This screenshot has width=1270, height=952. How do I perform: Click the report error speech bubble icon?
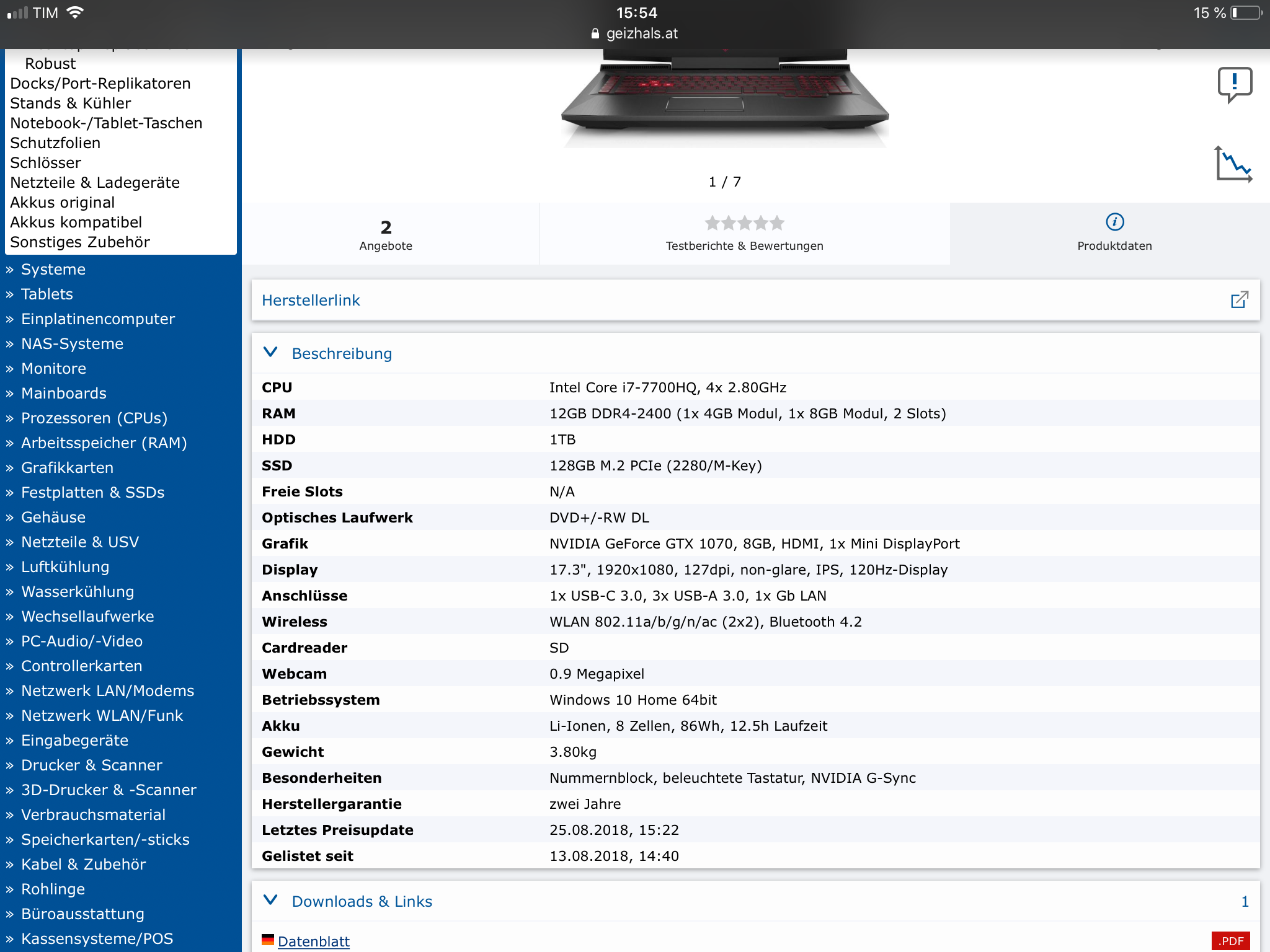pyautogui.click(x=1234, y=84)
